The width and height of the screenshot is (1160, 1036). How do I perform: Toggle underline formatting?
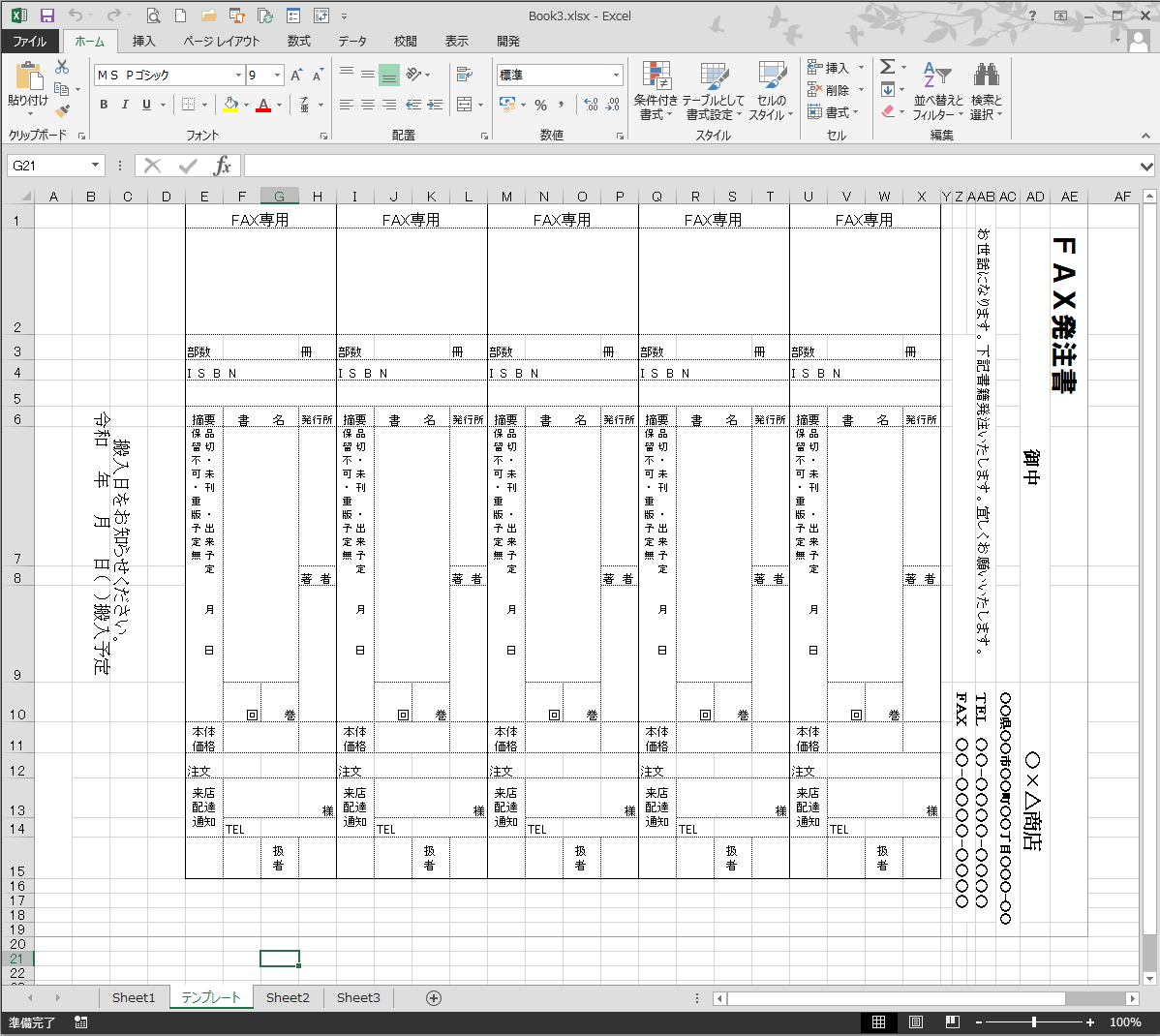pos(146,105)
